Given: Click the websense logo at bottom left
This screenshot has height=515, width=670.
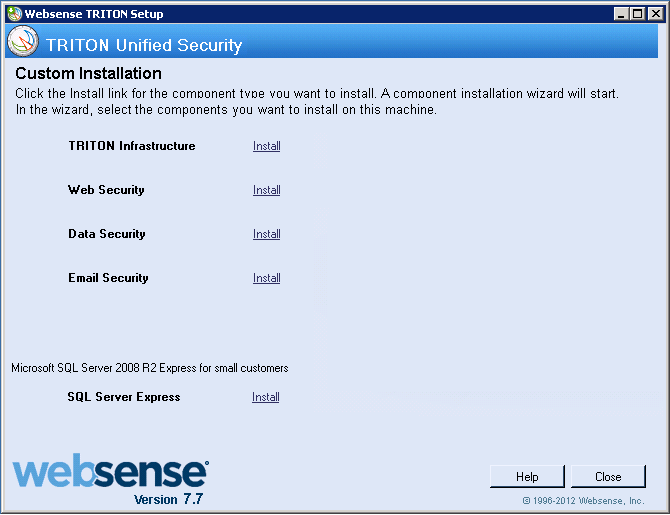Looking at the screenshot, I should coord(111,471).
